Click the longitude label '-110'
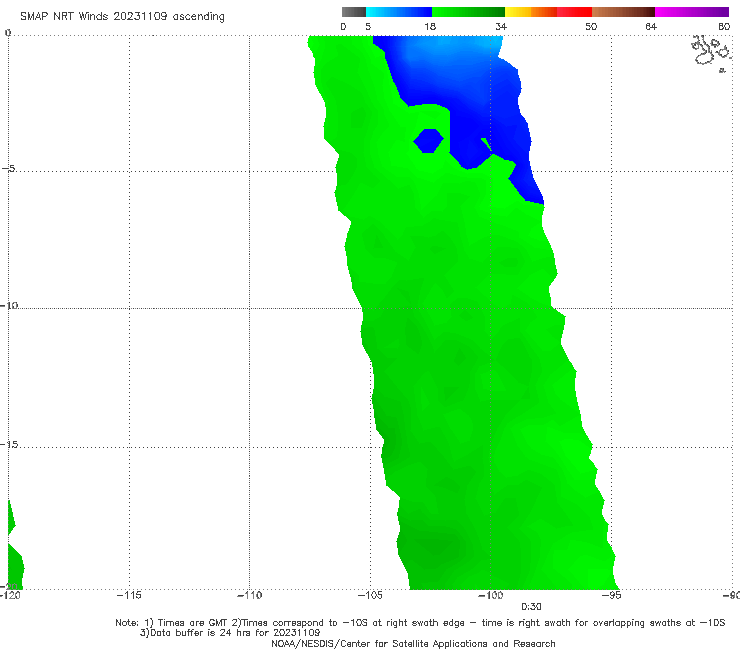Screen dimensions: 740x650 coord(249,595)
